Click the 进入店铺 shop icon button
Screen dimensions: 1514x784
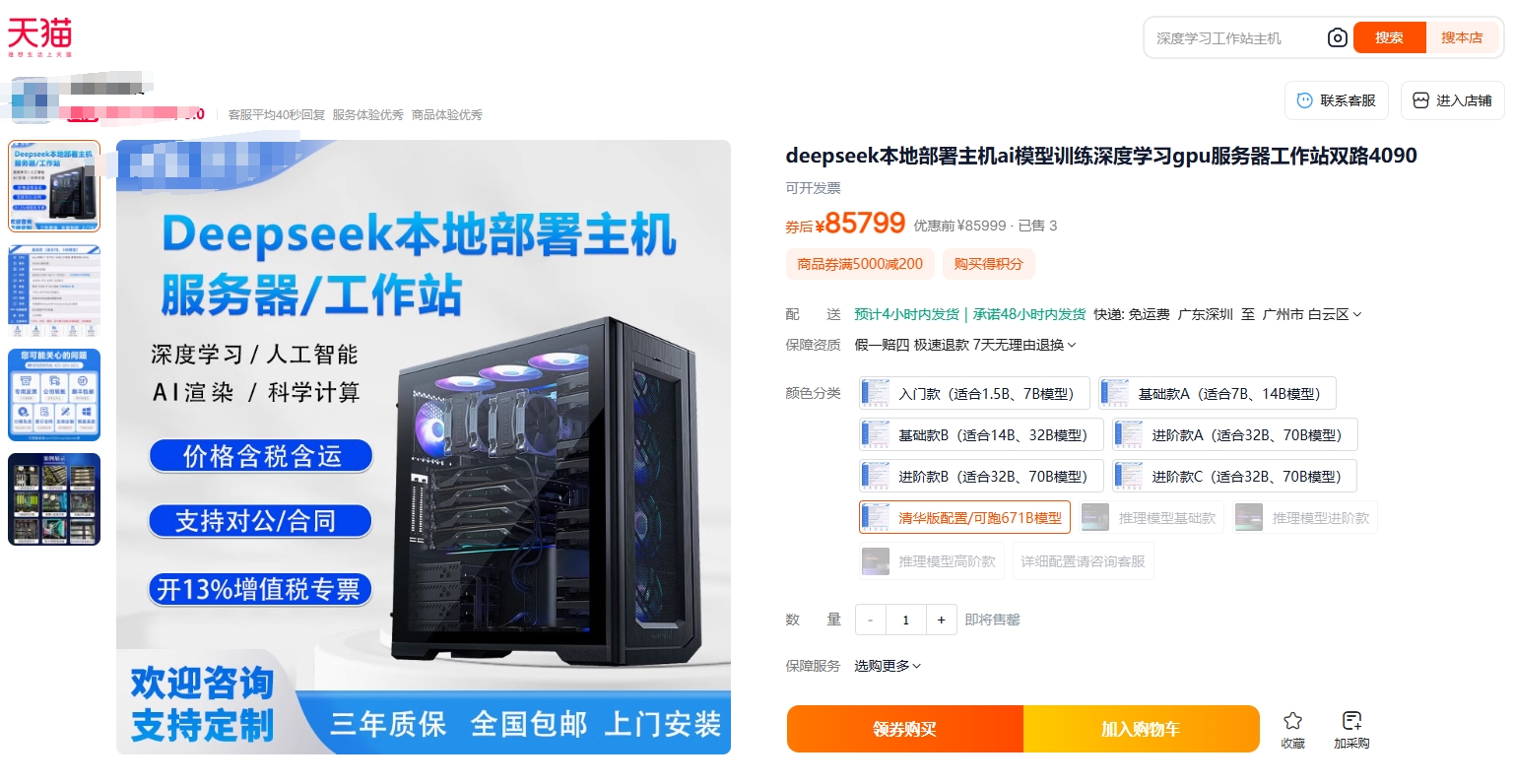pos(1453,100)
